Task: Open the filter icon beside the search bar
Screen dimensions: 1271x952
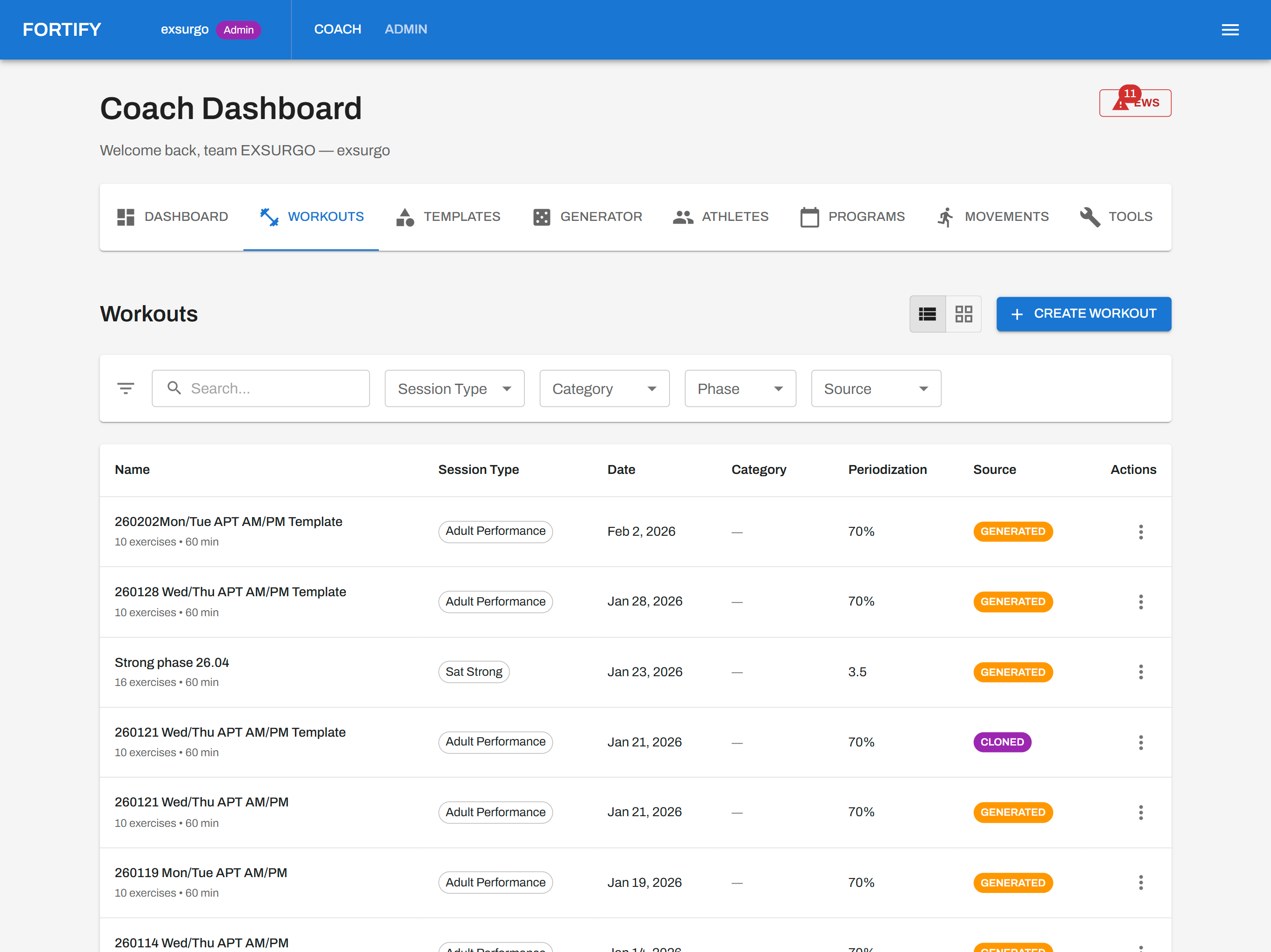Action: 125,388
